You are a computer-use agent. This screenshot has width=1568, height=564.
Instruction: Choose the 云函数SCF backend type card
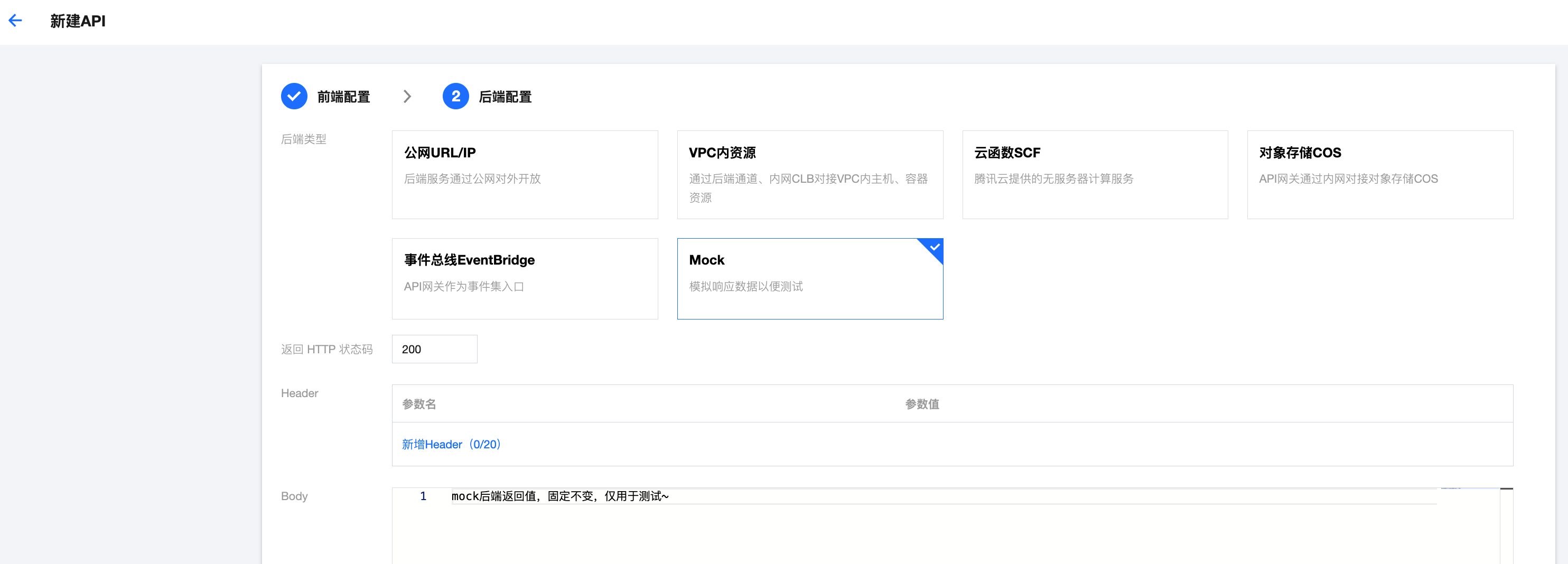pyautogui.click(x=1095, y=175)
